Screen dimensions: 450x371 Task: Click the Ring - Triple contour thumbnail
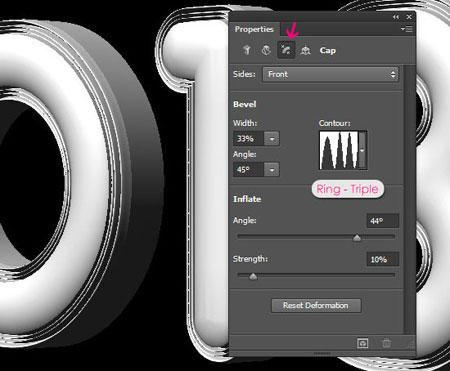point(339,150)
